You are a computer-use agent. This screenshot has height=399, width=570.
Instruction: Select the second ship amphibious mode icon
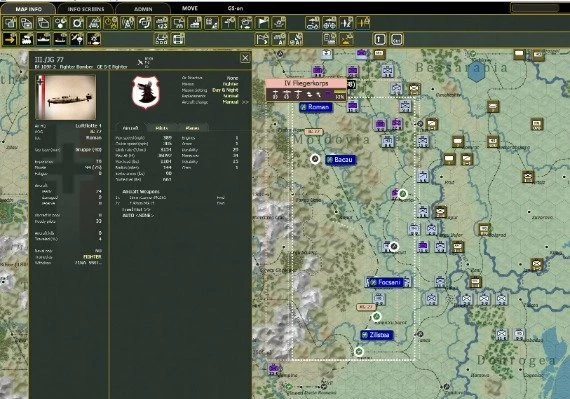point(60,39)
